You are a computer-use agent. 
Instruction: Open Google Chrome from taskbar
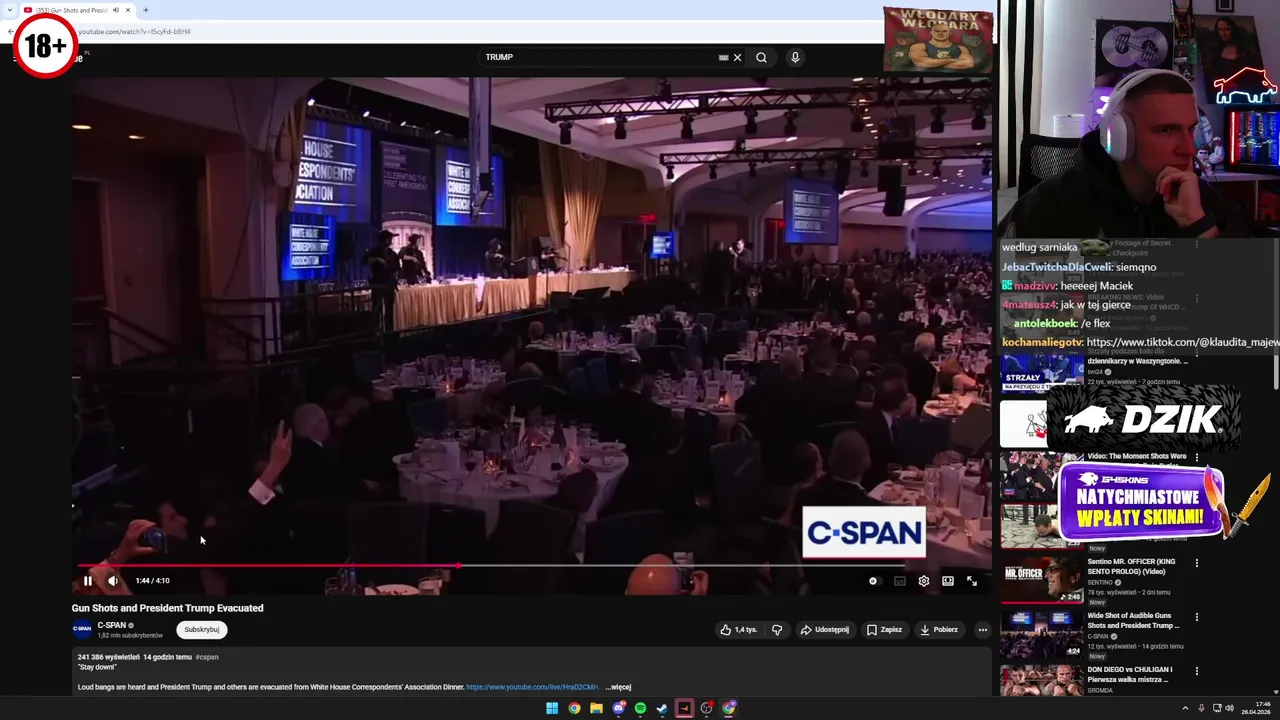[574, 708]
